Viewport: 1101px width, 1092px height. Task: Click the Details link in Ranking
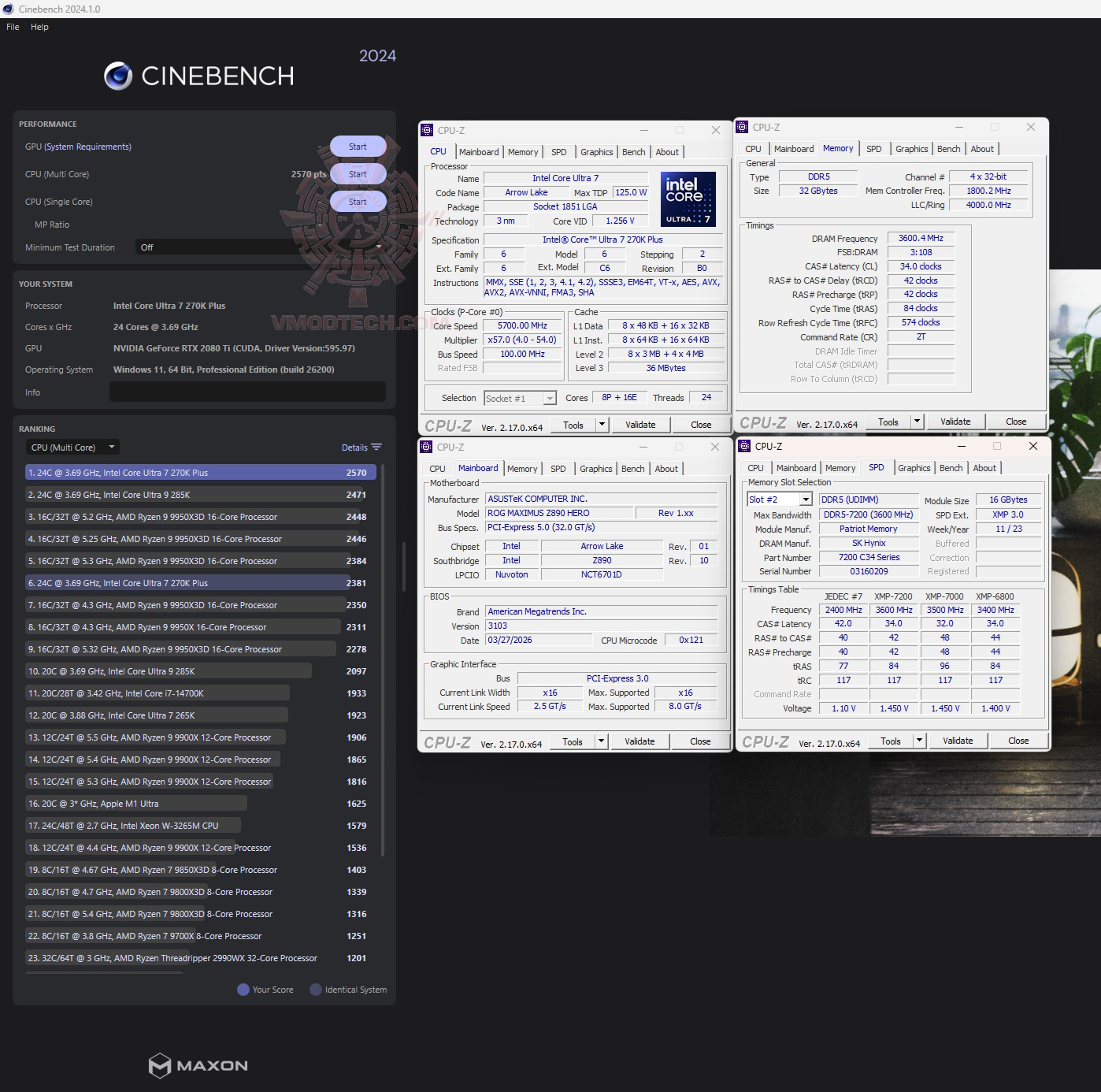tap(354, 448)
